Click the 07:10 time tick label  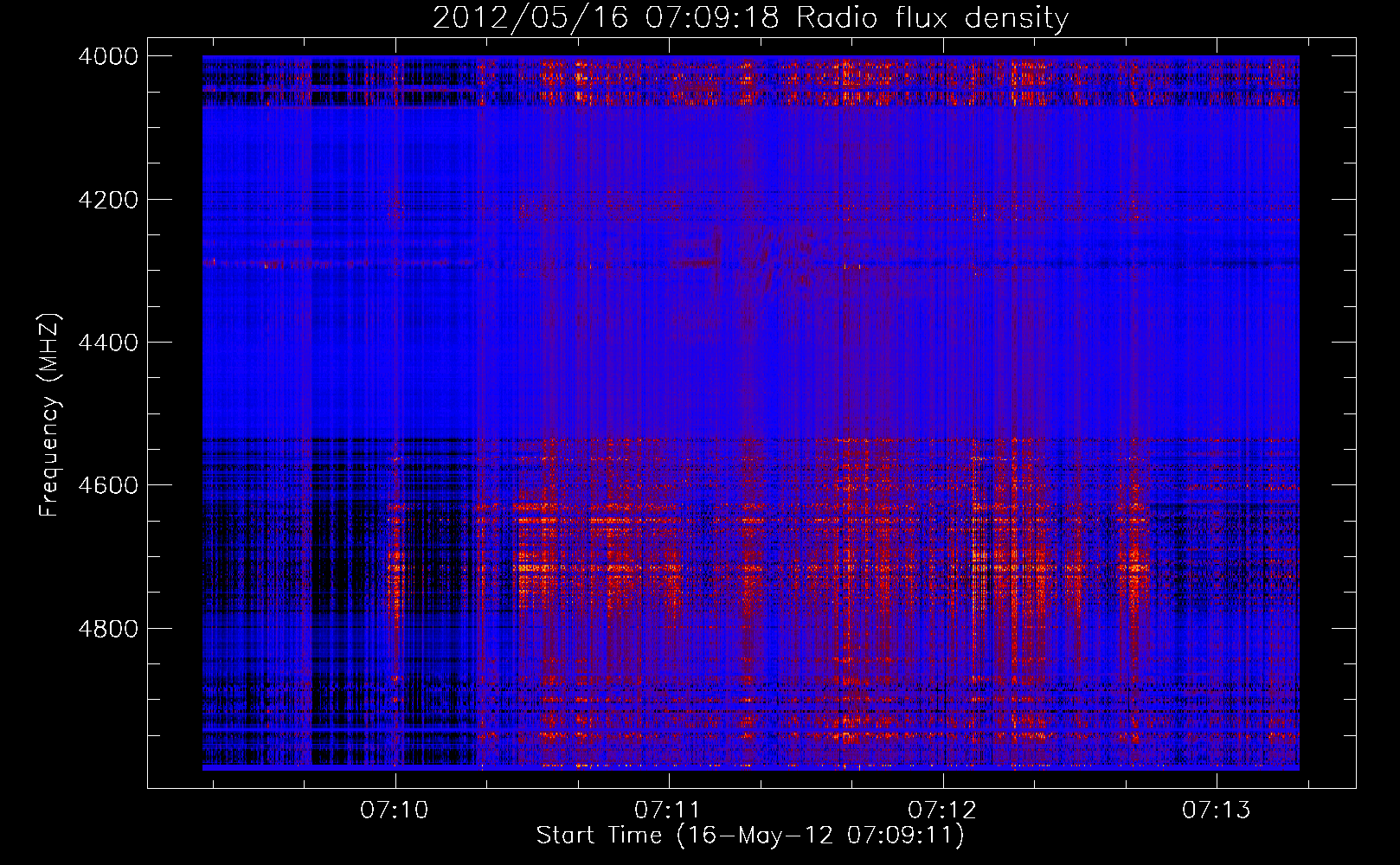[395, 810]
